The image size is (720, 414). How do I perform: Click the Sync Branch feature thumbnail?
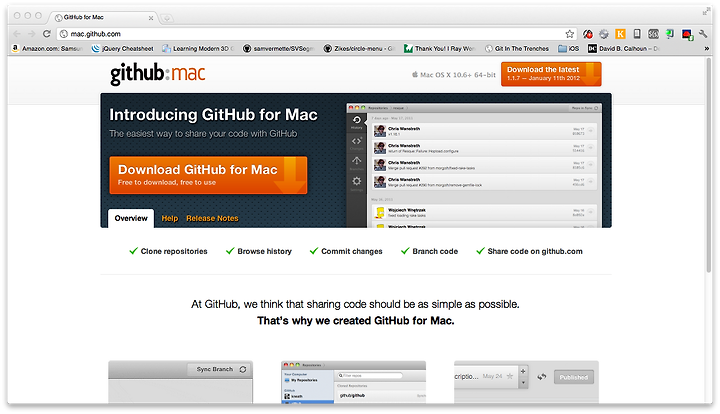tap(180, 382)
